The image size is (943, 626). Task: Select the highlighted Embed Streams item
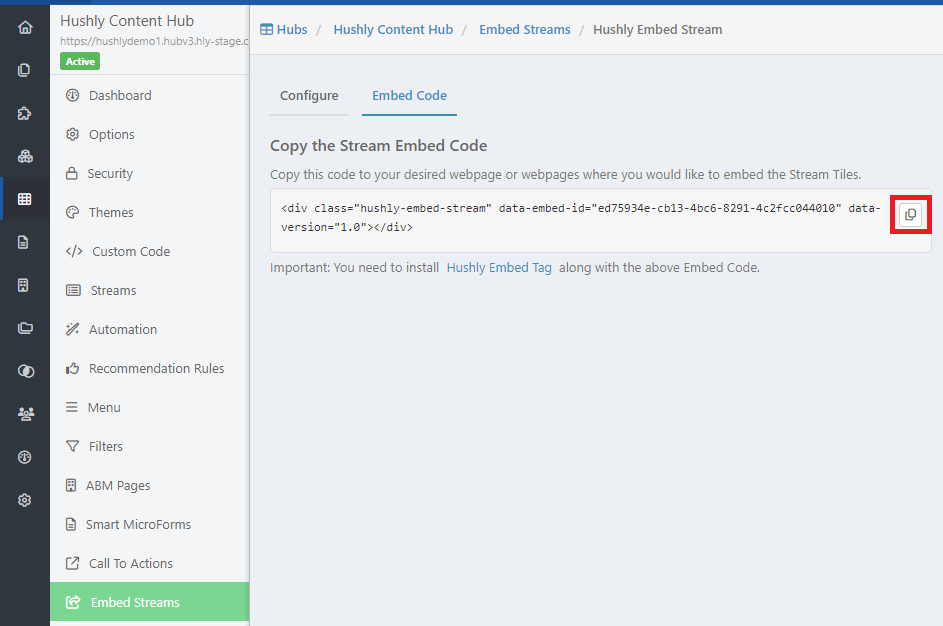pyautogui.click(x=149, y=602)
